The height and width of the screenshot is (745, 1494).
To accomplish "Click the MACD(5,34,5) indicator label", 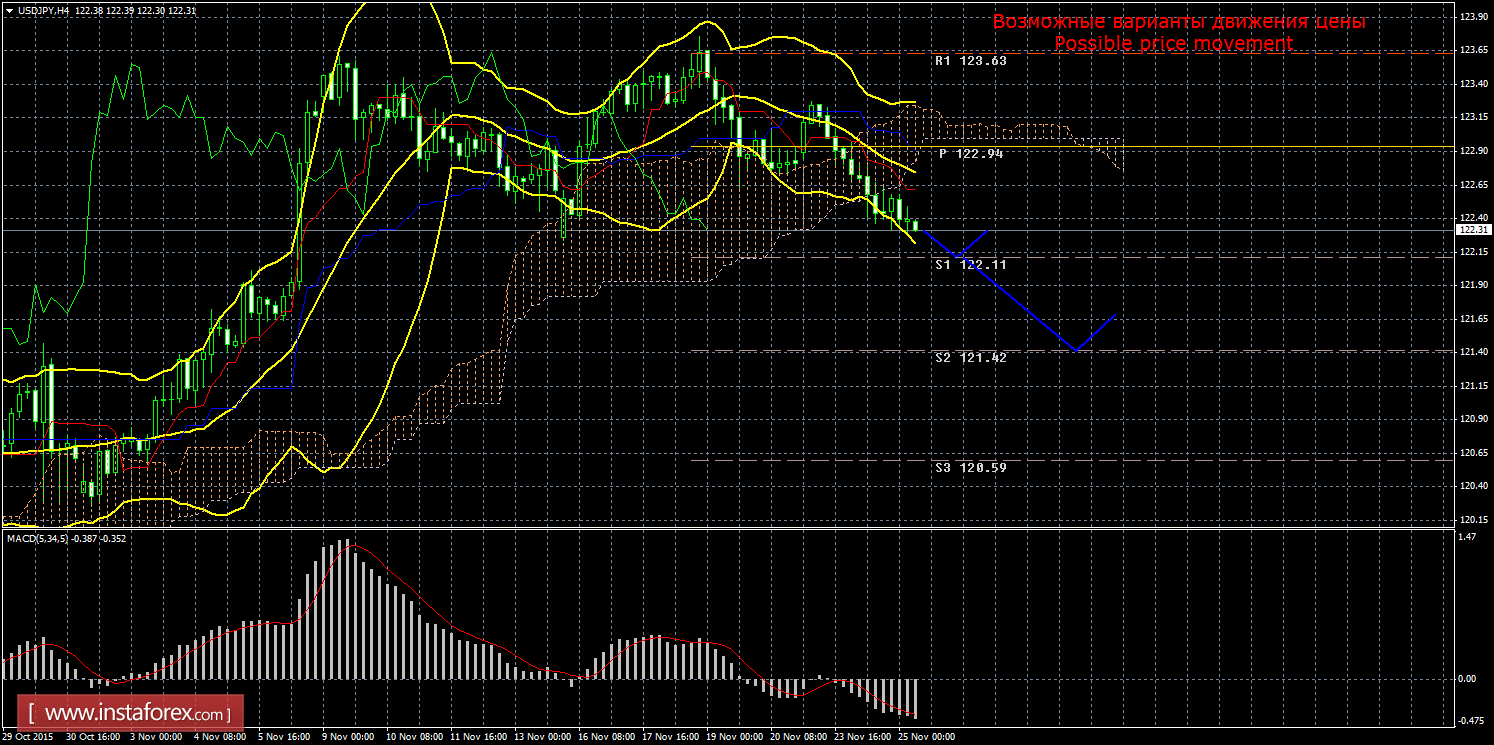I will (x=39, y=538).
